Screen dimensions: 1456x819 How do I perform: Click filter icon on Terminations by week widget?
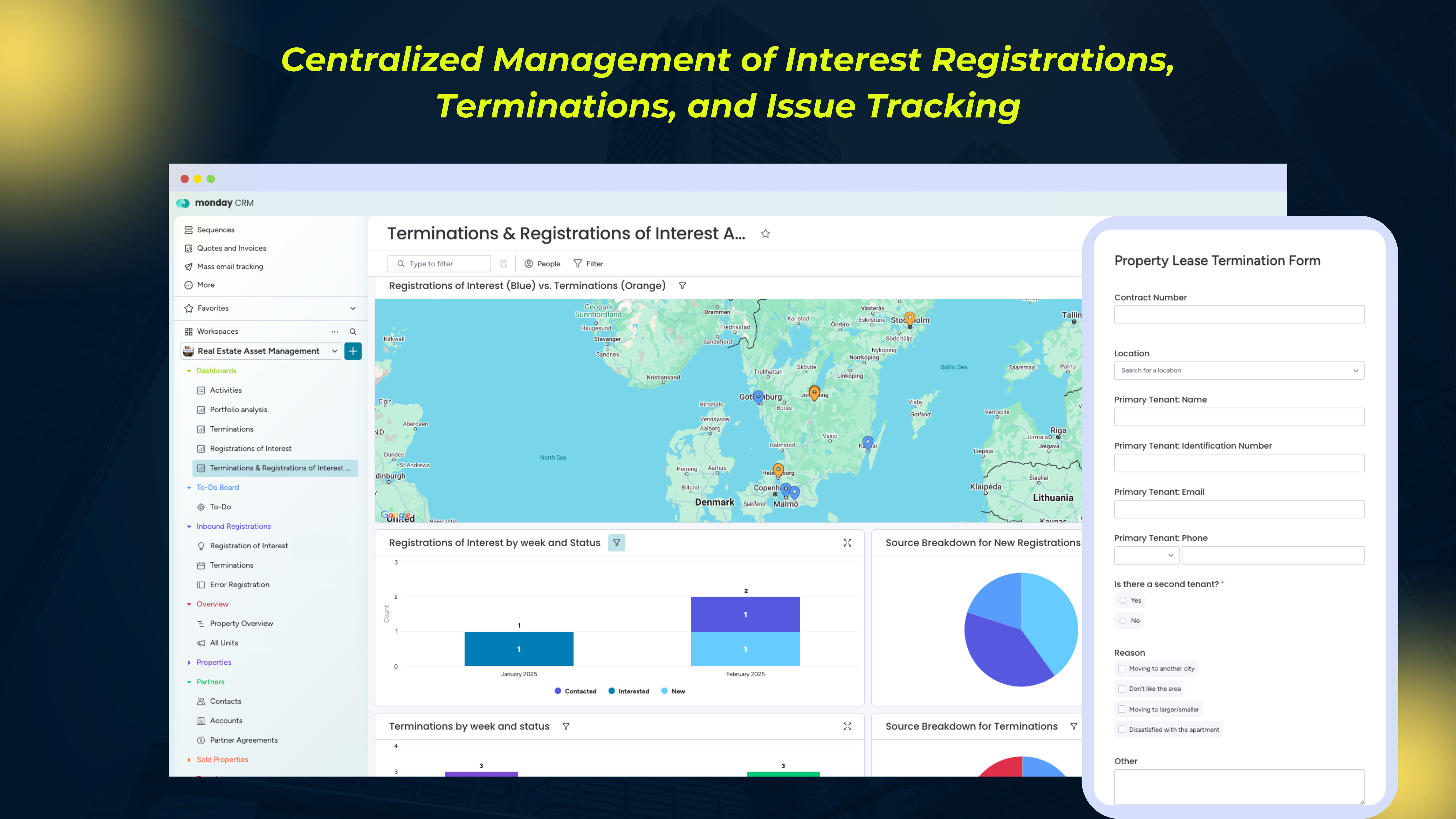566,726
